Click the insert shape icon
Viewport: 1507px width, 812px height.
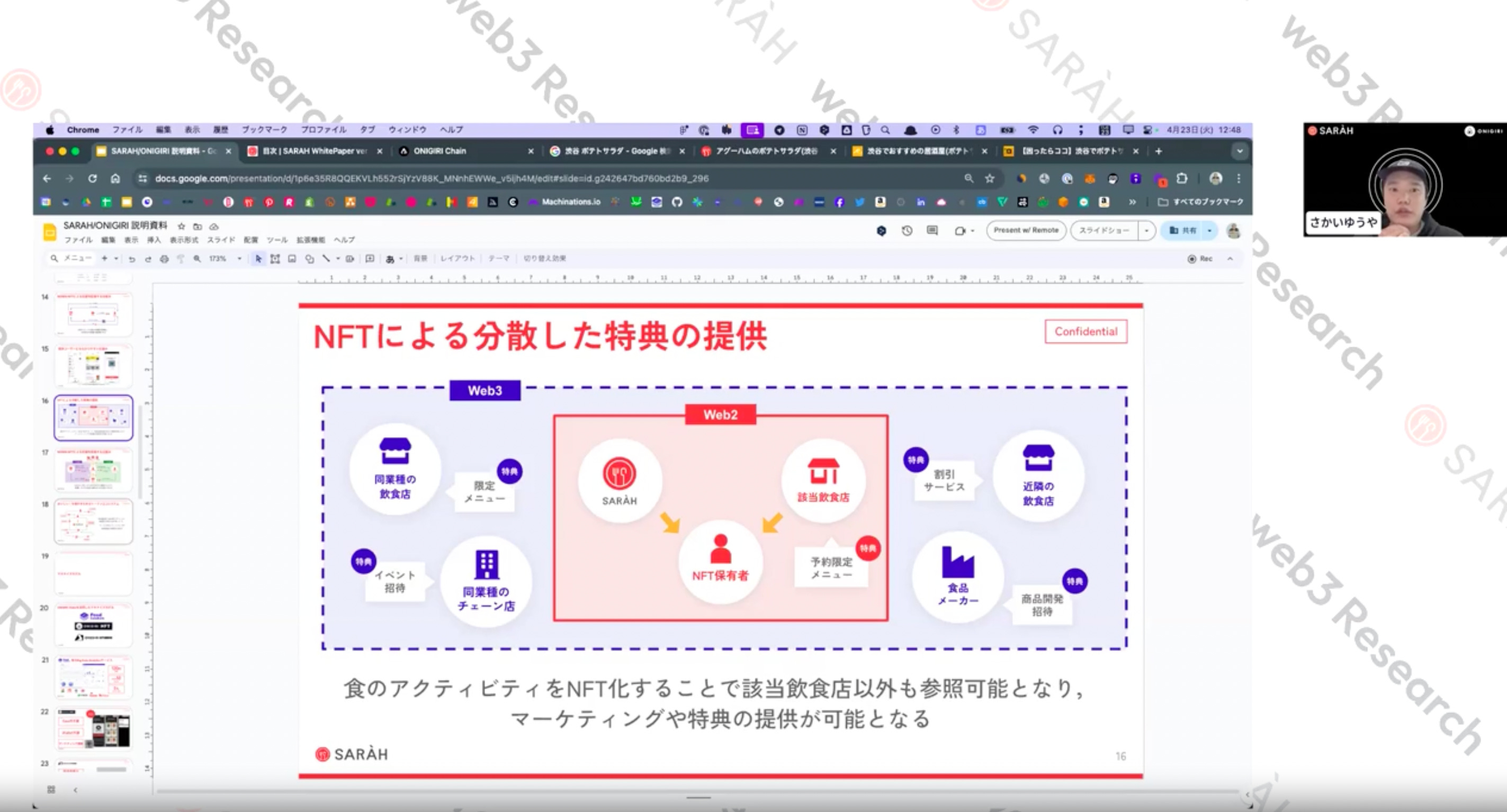pyautogui.click(x=309, y=258)
